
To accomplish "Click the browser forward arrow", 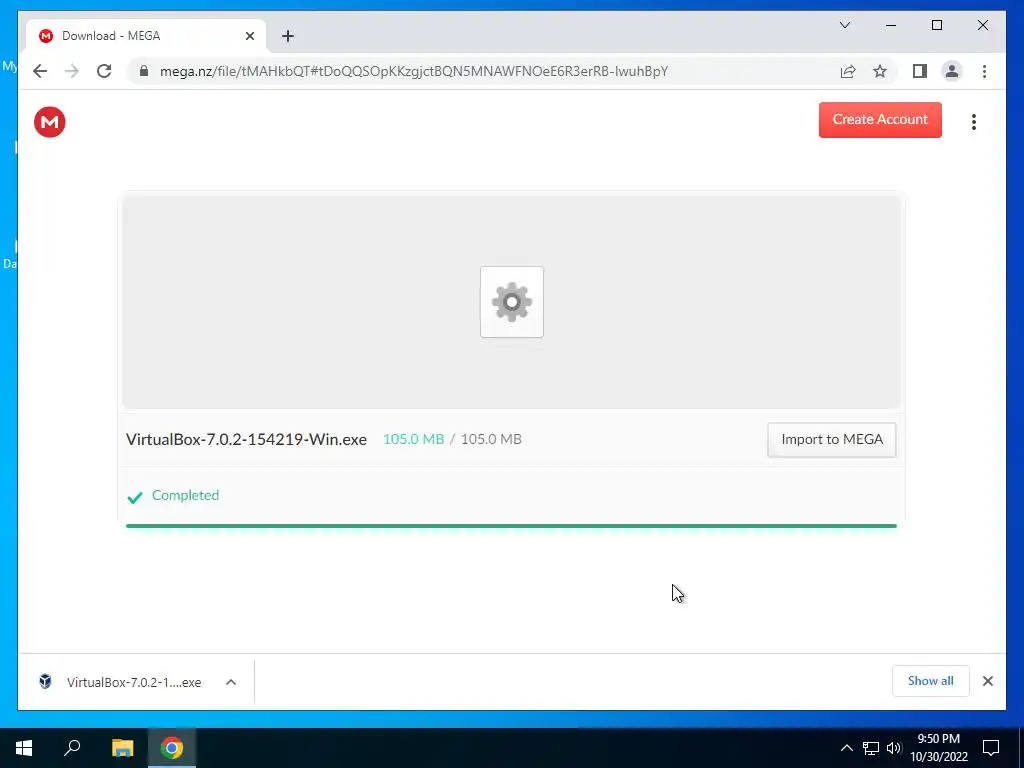I will (x=72, y=71).
